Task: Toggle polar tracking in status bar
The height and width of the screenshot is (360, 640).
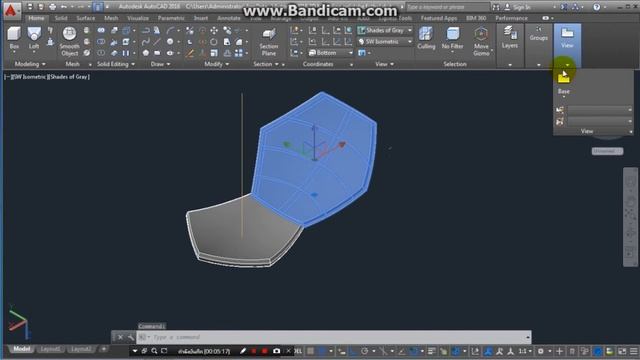Action: click(x=364, y=351)
